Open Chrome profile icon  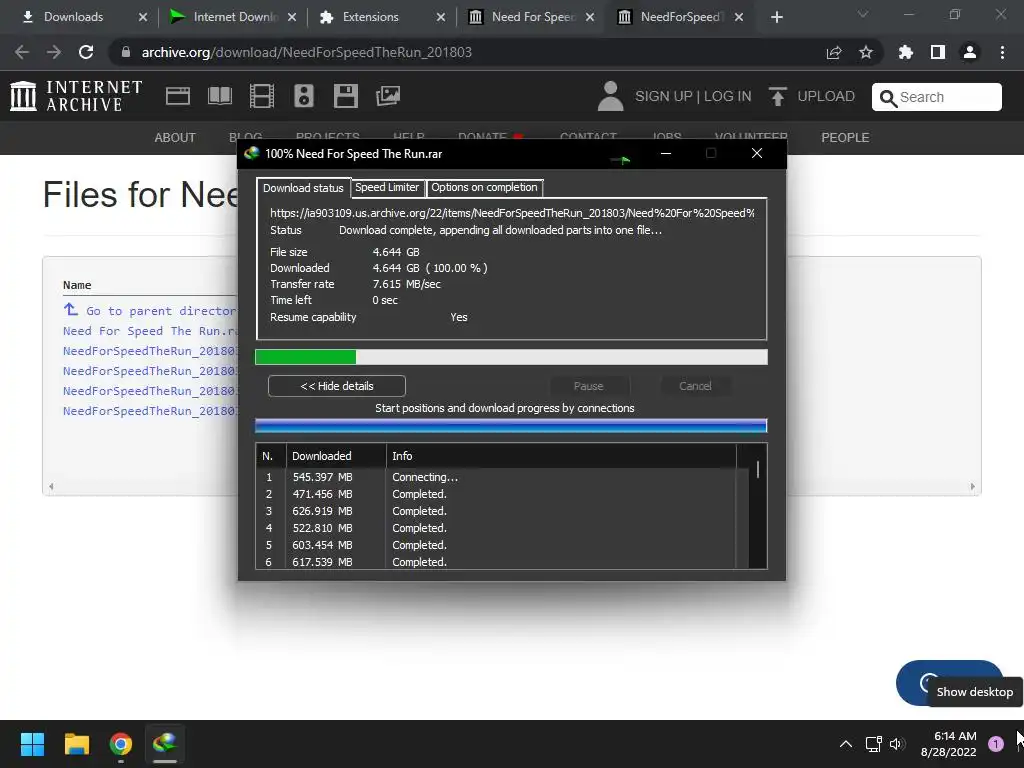click(x=970, y=52)
